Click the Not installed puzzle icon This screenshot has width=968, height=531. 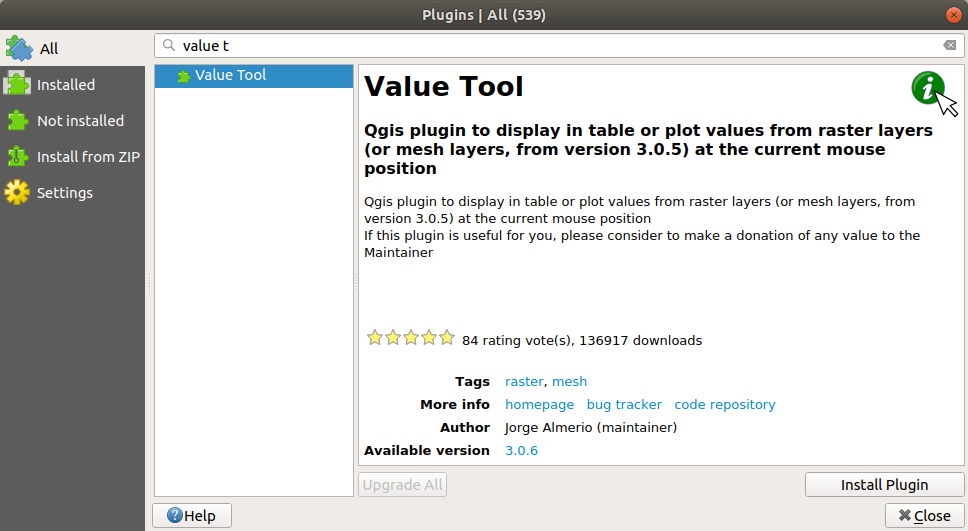[x=19, y=121]
